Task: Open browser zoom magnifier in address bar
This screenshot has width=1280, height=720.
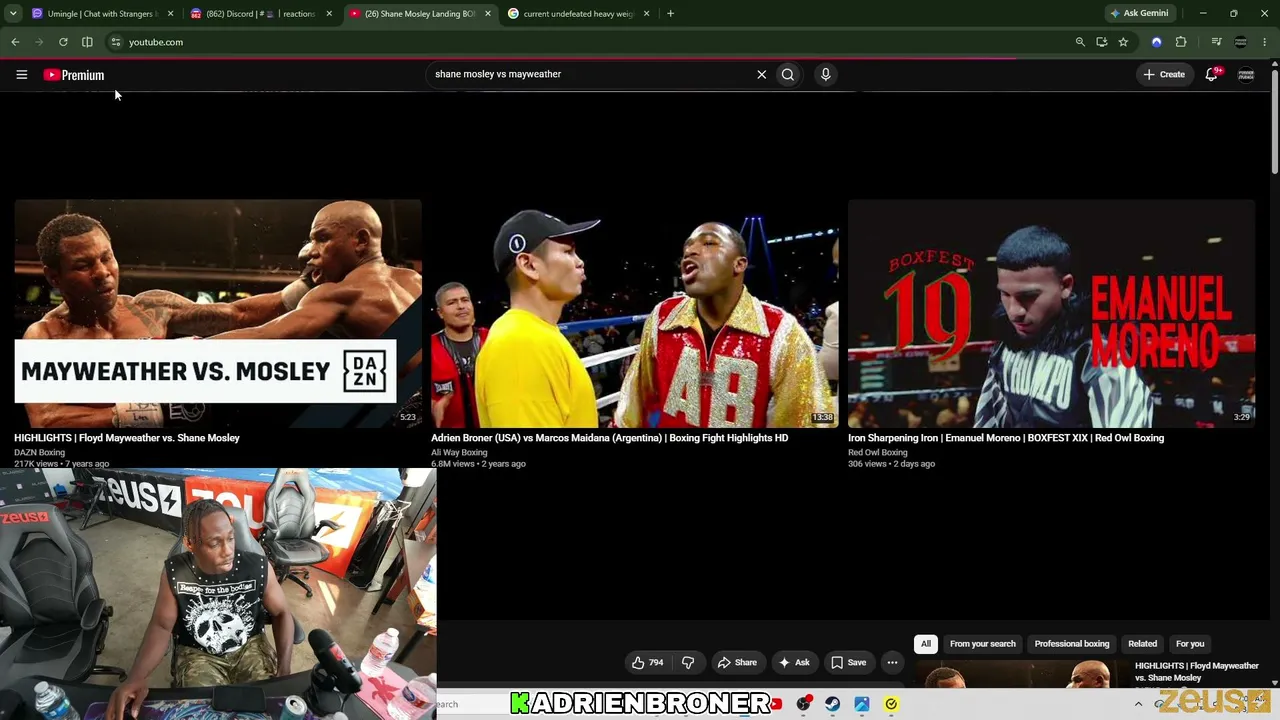Action: coord(1080,42)
